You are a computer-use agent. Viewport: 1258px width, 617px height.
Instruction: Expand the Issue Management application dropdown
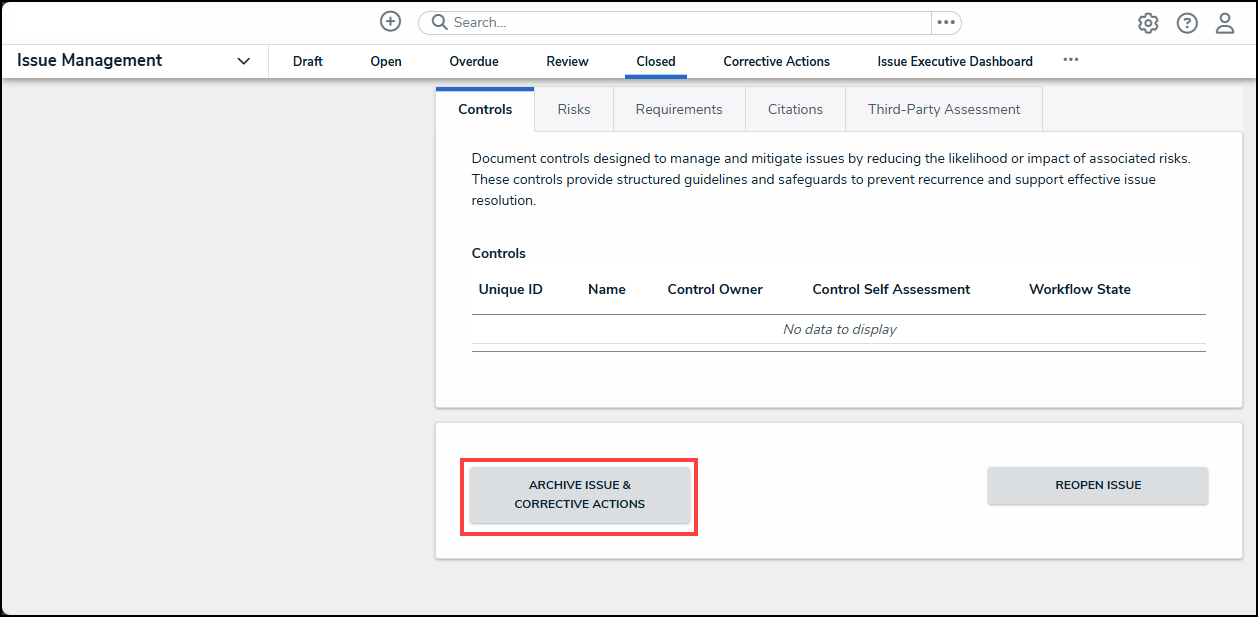coord(243,60)
